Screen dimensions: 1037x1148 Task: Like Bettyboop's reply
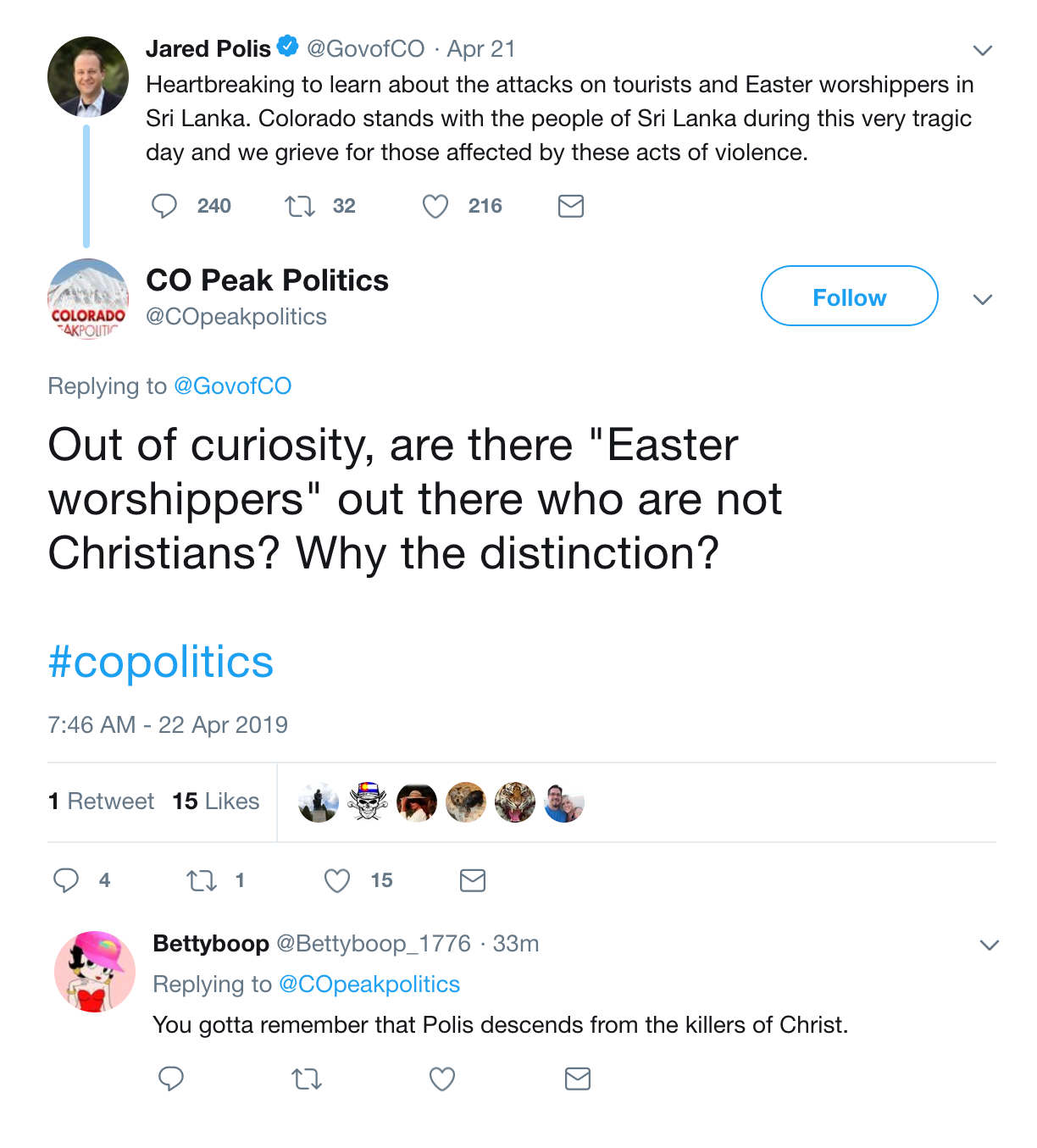tap(442, 1079)
